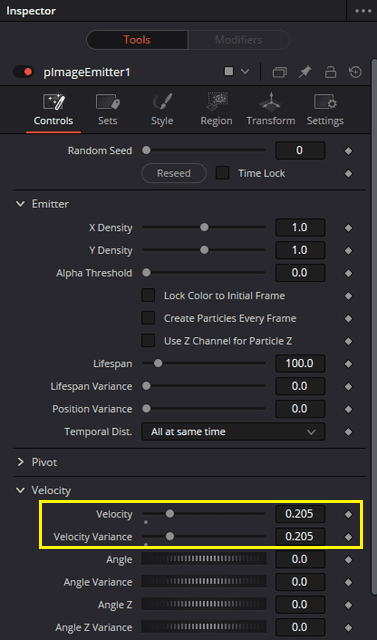The height and width of the screenshot is (640, 377).
Task: Switch to the Modifiers tab
Action: tap(238, 40)
